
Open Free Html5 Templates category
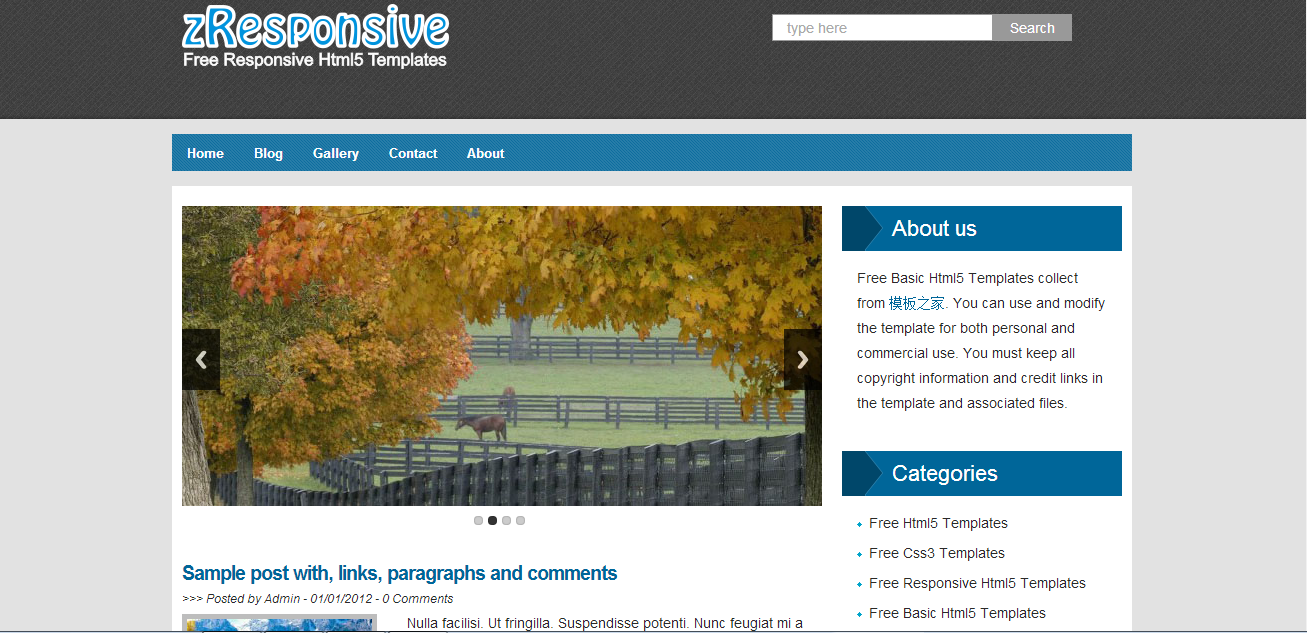[x=938, y=523]
